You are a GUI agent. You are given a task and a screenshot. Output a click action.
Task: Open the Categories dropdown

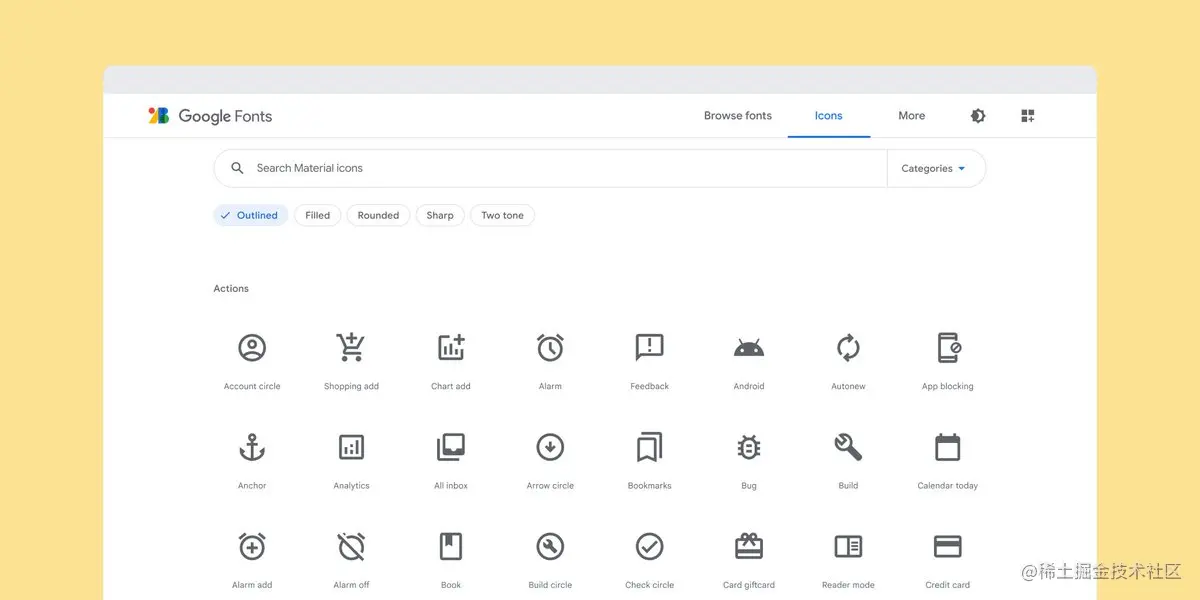pos(934,168)
